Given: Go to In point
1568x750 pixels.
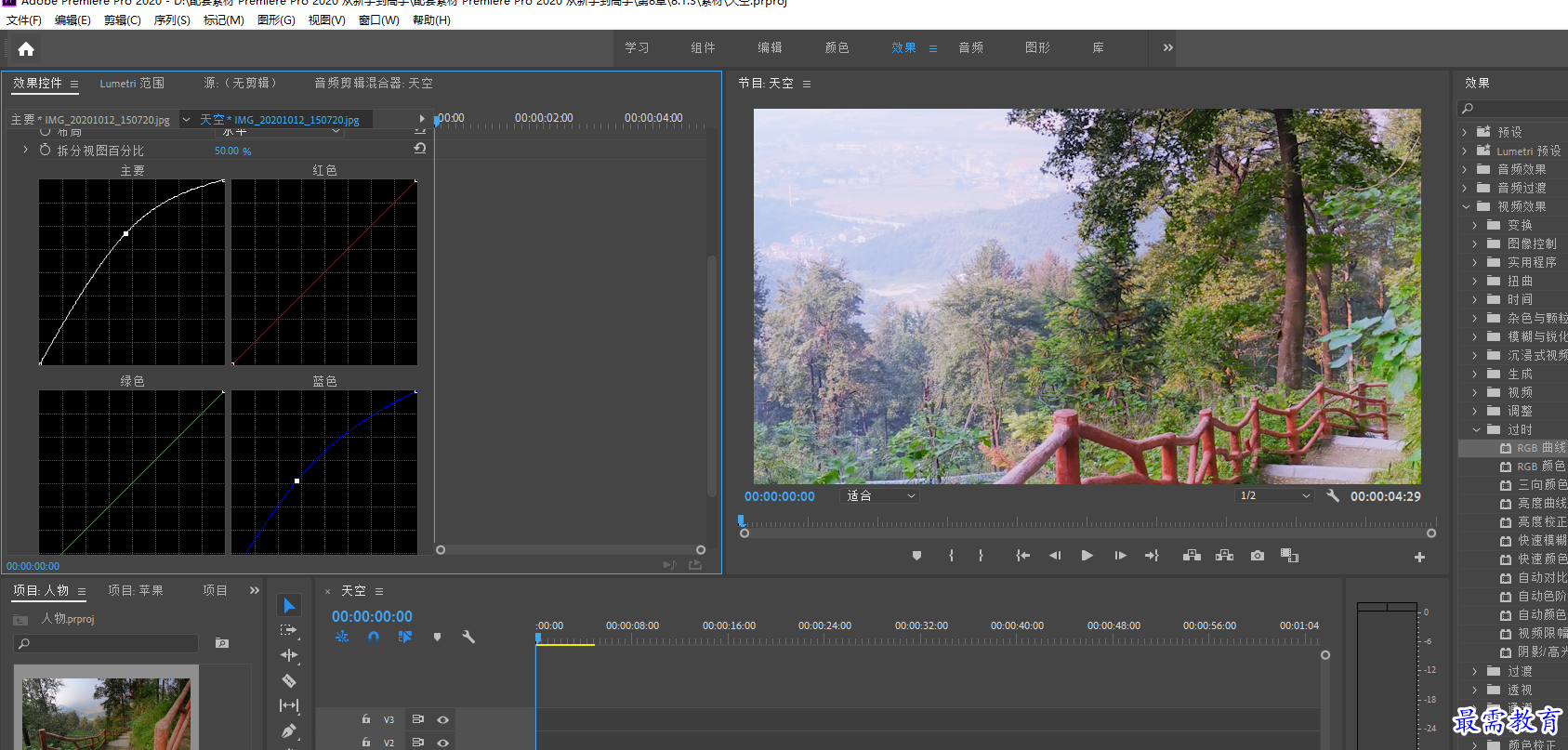Looking at the screenshot, I should pos(1022,556).
